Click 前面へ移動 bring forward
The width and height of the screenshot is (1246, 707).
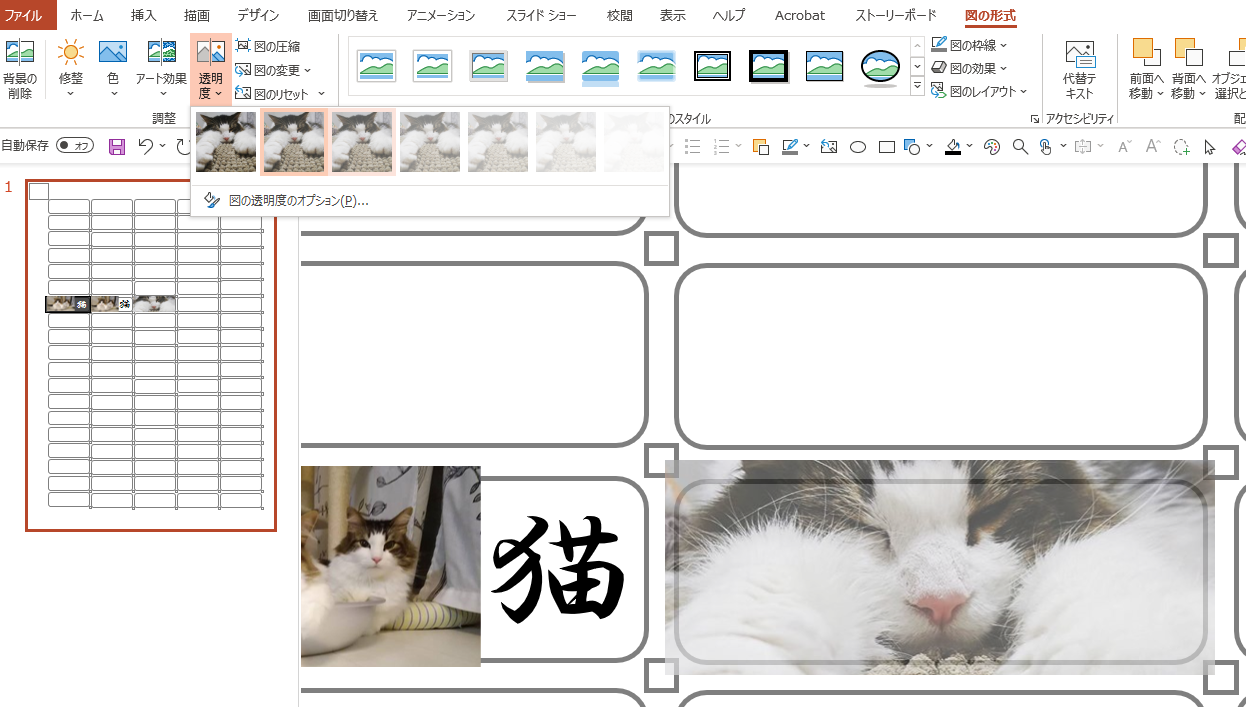(x=1146, y=70)
